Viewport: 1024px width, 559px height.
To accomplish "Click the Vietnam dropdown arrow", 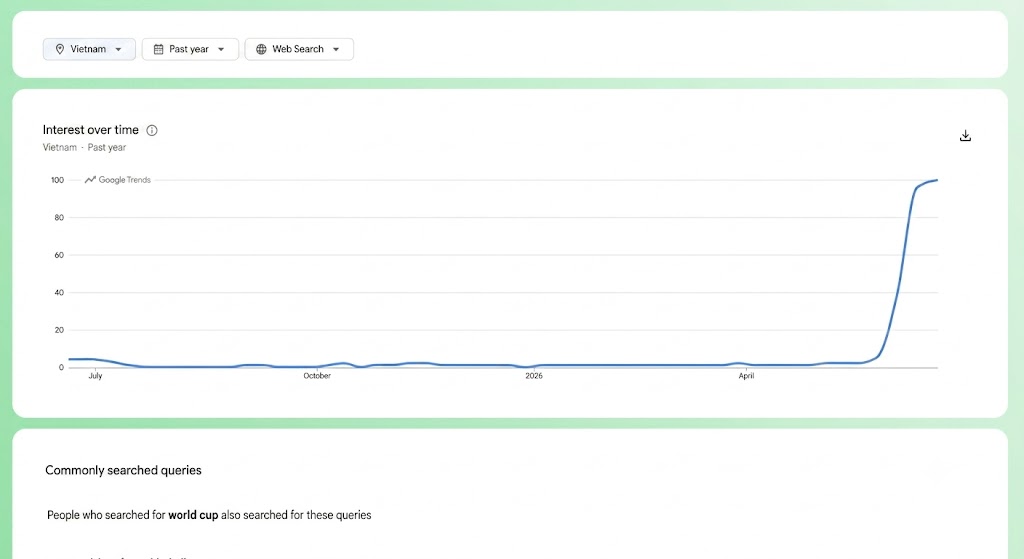I will 118,50.
